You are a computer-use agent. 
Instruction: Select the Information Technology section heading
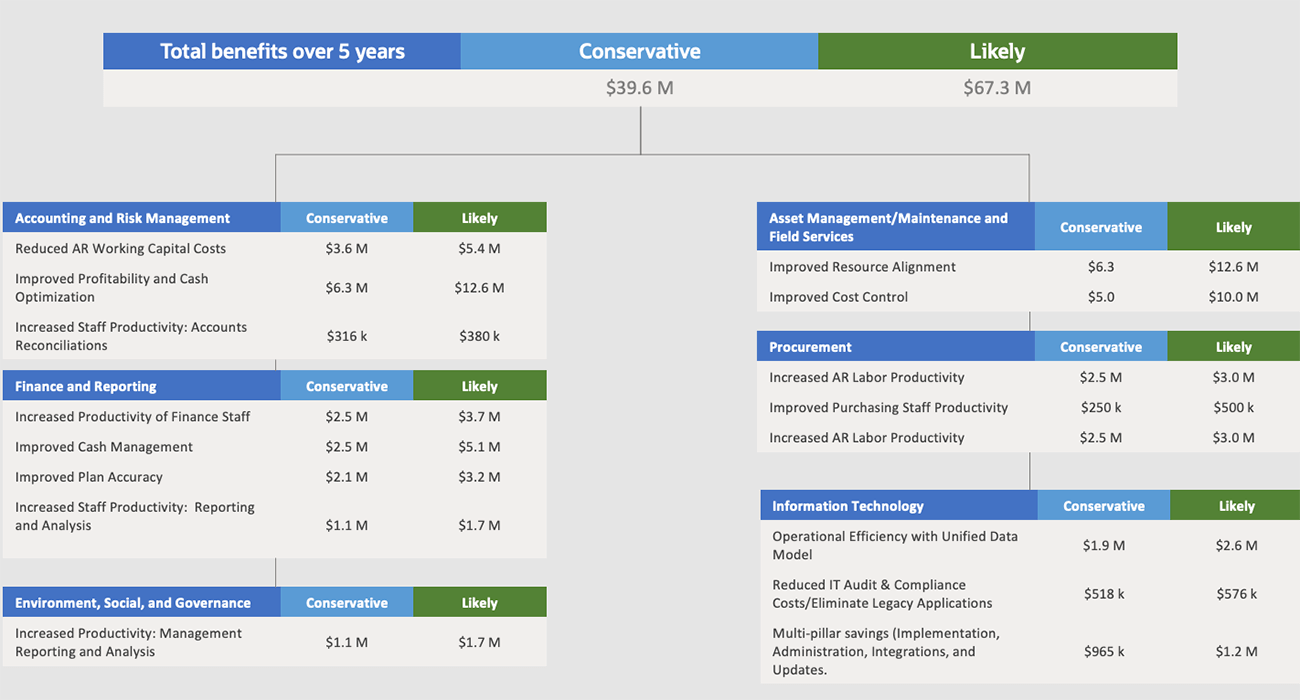[x=847, y=506]
